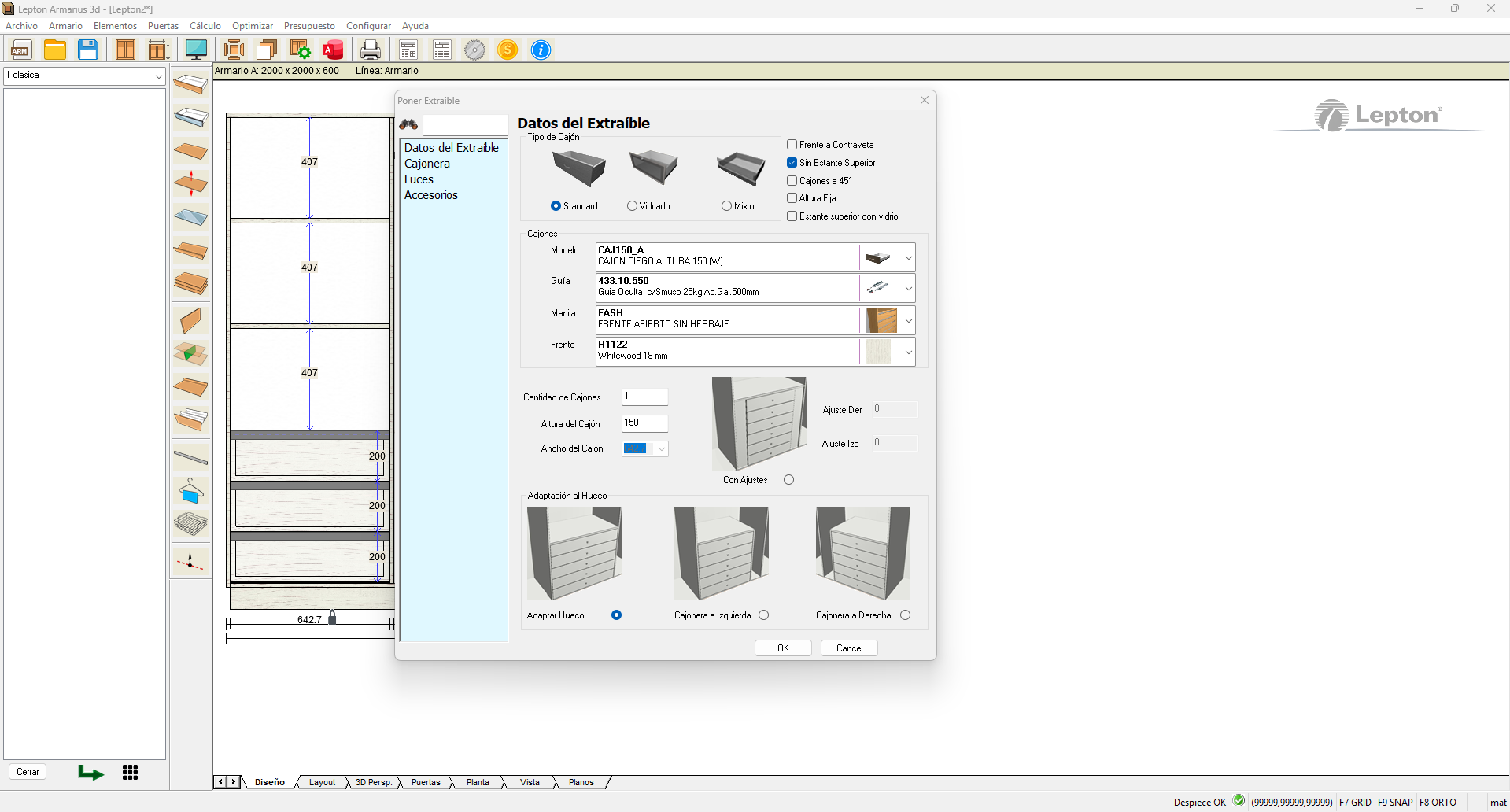Click the binoculars search icon in dialog
Viewport: 1510px width, 812px height.
pyautogui.click(x=408, y=124)
